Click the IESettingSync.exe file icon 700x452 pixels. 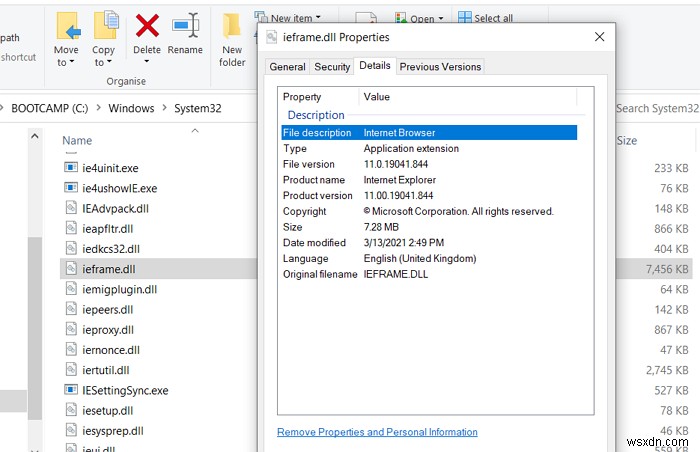point(71,389)
